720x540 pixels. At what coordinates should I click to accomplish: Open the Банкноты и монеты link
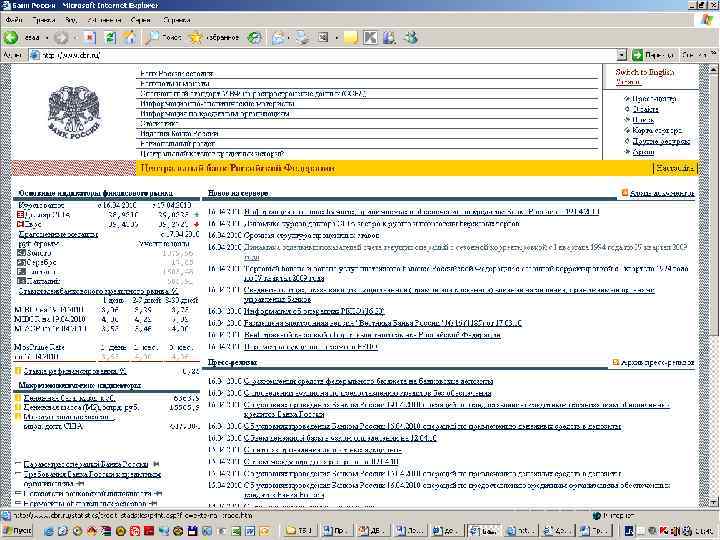pyautogui.click(x=174, y=84)
